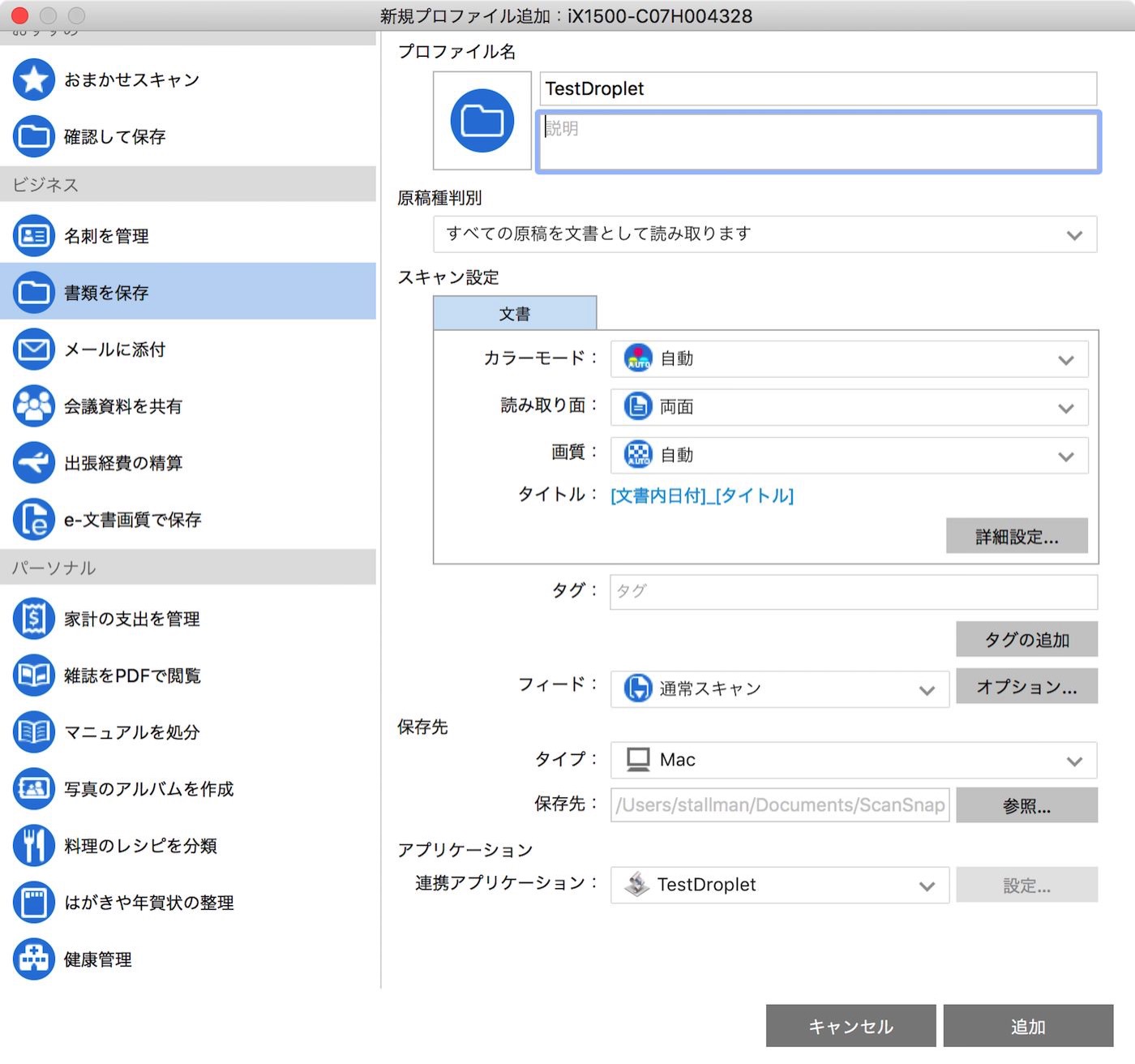Viewport: 1135px width, 1064px height.
Task: Click the image quality auto icon
Action: pos(638,455)
